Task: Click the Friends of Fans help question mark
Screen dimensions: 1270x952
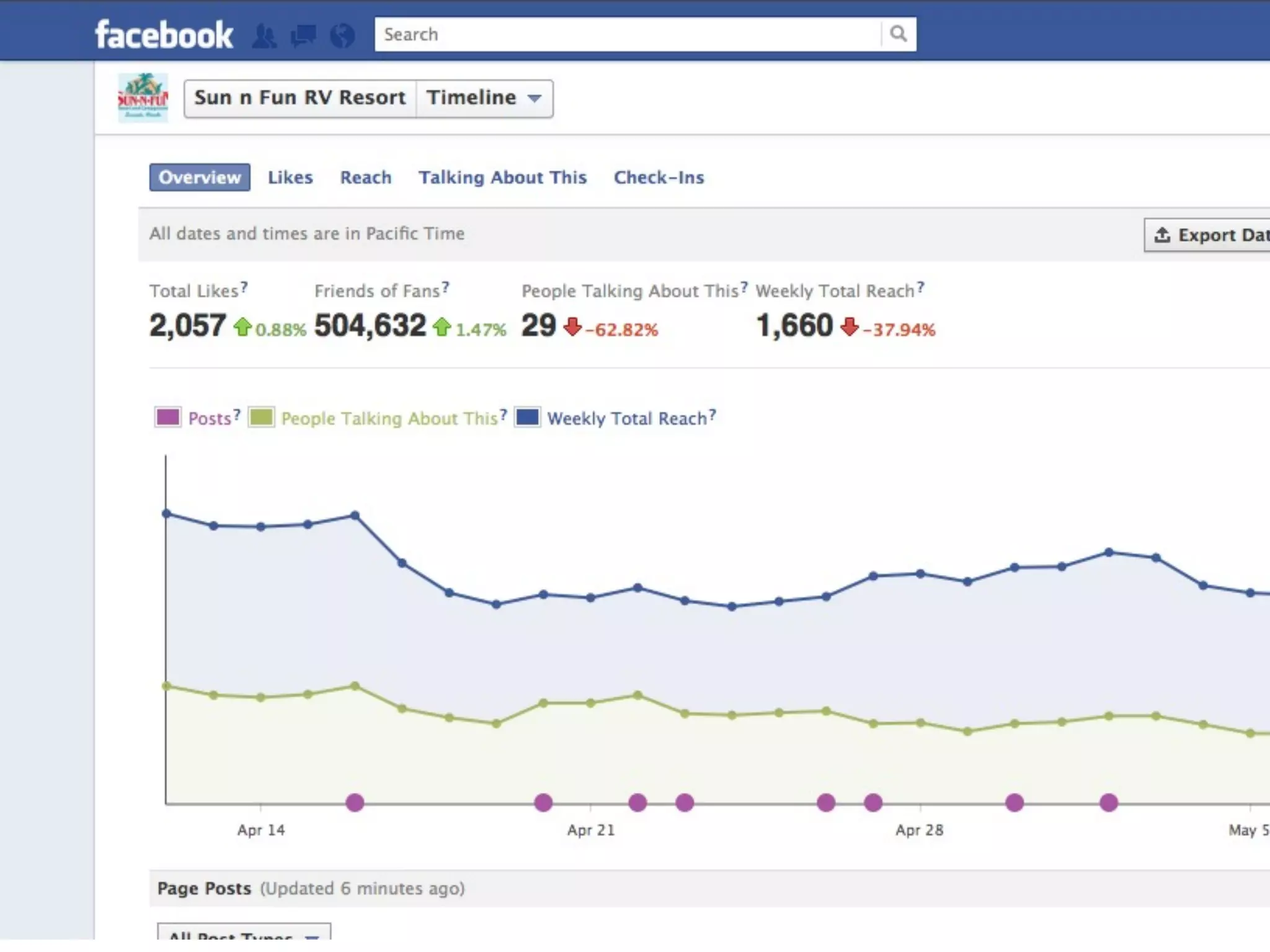Action: pos(446,288)
